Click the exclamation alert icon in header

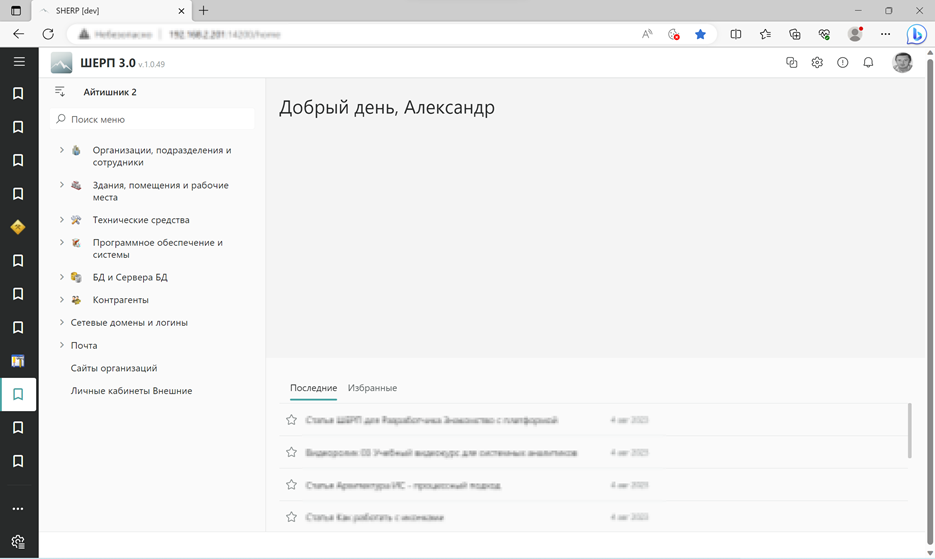pos(842,63)
